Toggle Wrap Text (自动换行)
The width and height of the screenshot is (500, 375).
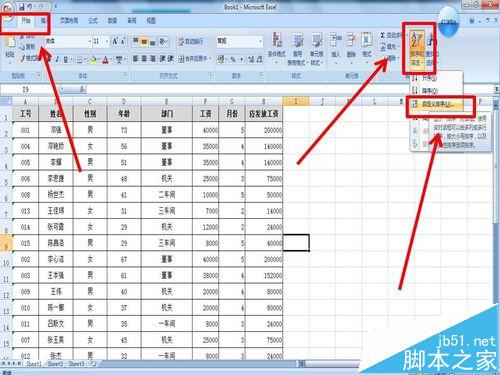pyautogui.click(x=191, y=41)
